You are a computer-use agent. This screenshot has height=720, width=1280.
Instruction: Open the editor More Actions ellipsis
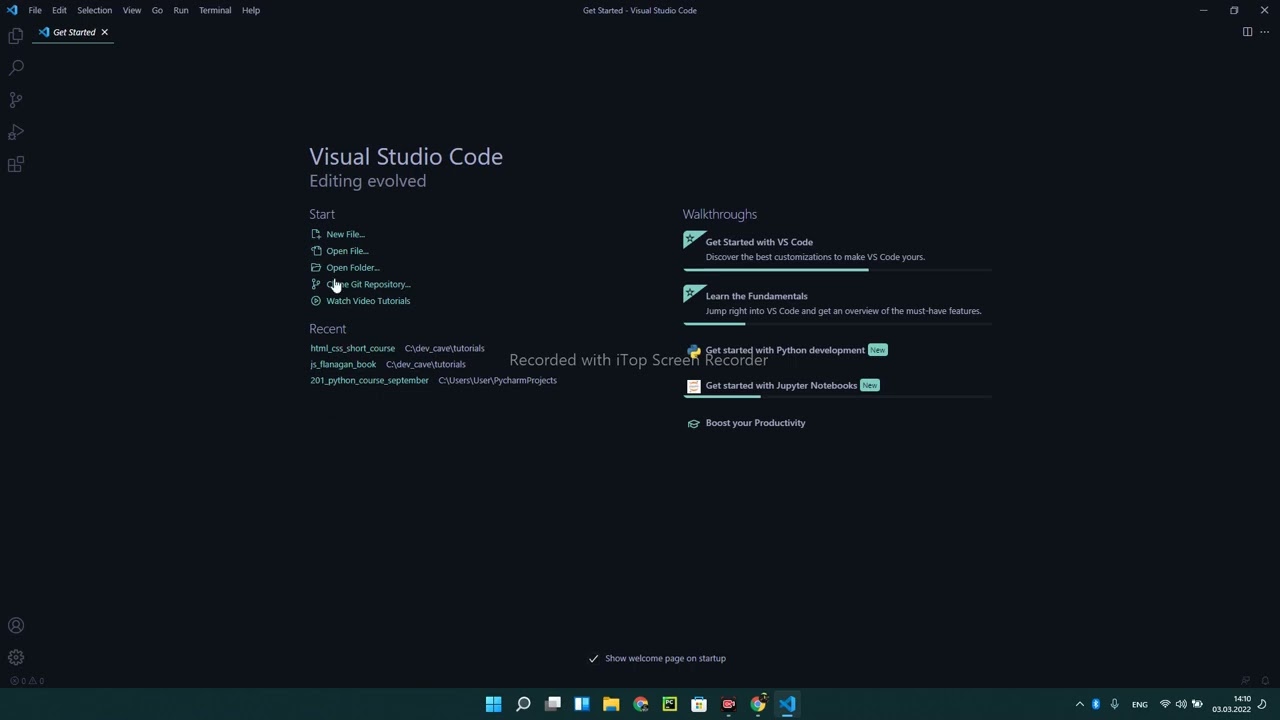(x=1264, y=32)
